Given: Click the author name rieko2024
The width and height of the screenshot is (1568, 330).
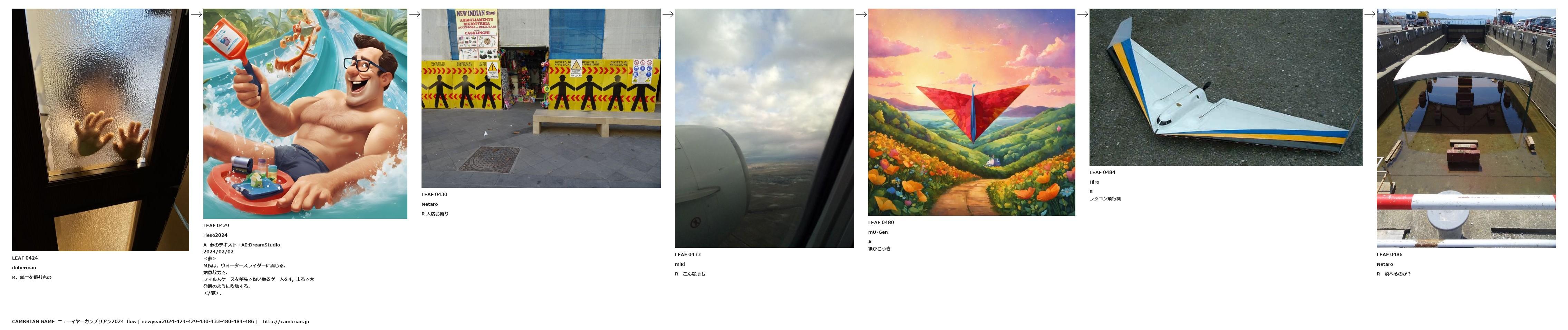Looking at the screenshot, I should [x=215, y=236].
